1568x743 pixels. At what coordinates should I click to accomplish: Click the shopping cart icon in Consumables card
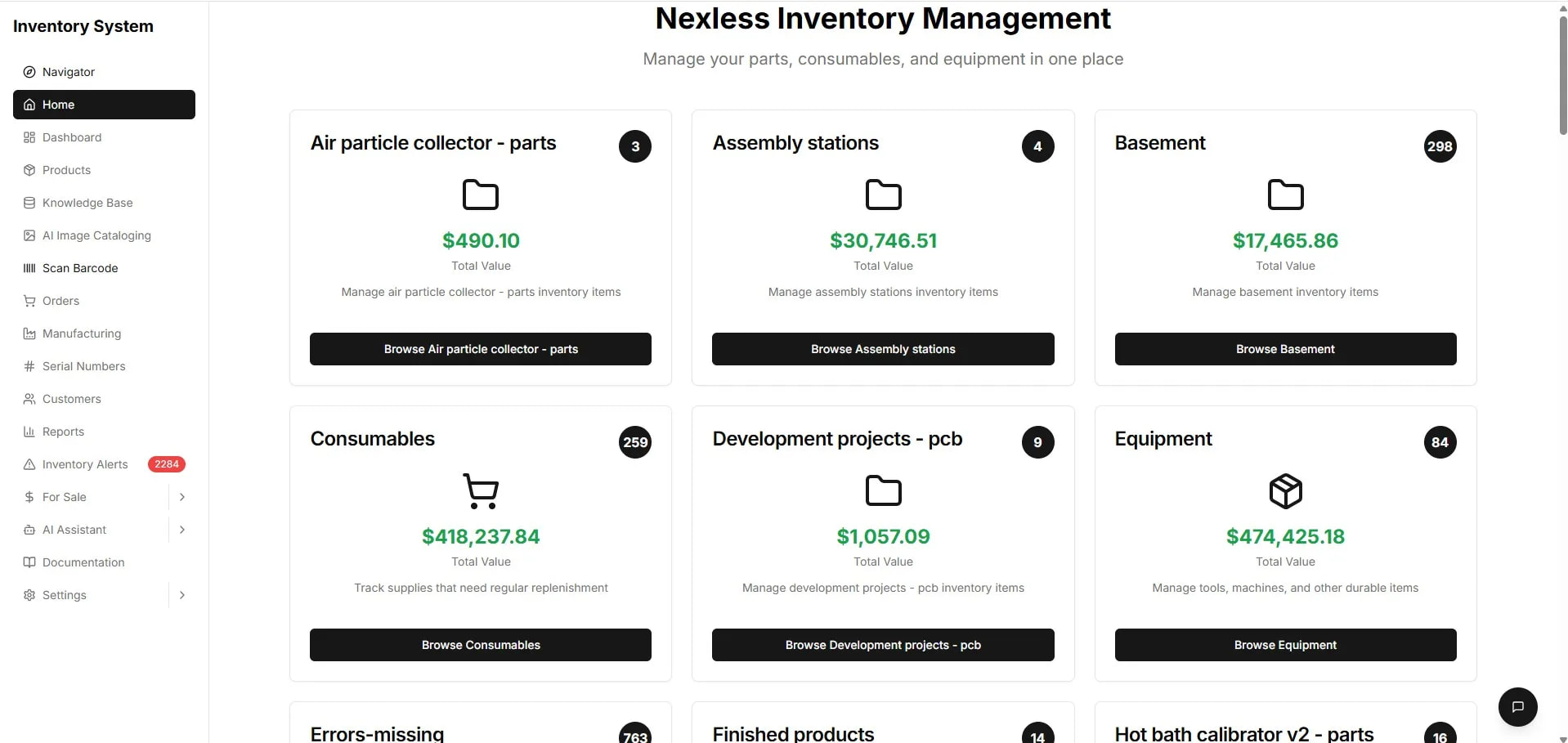tap(481, 490)
